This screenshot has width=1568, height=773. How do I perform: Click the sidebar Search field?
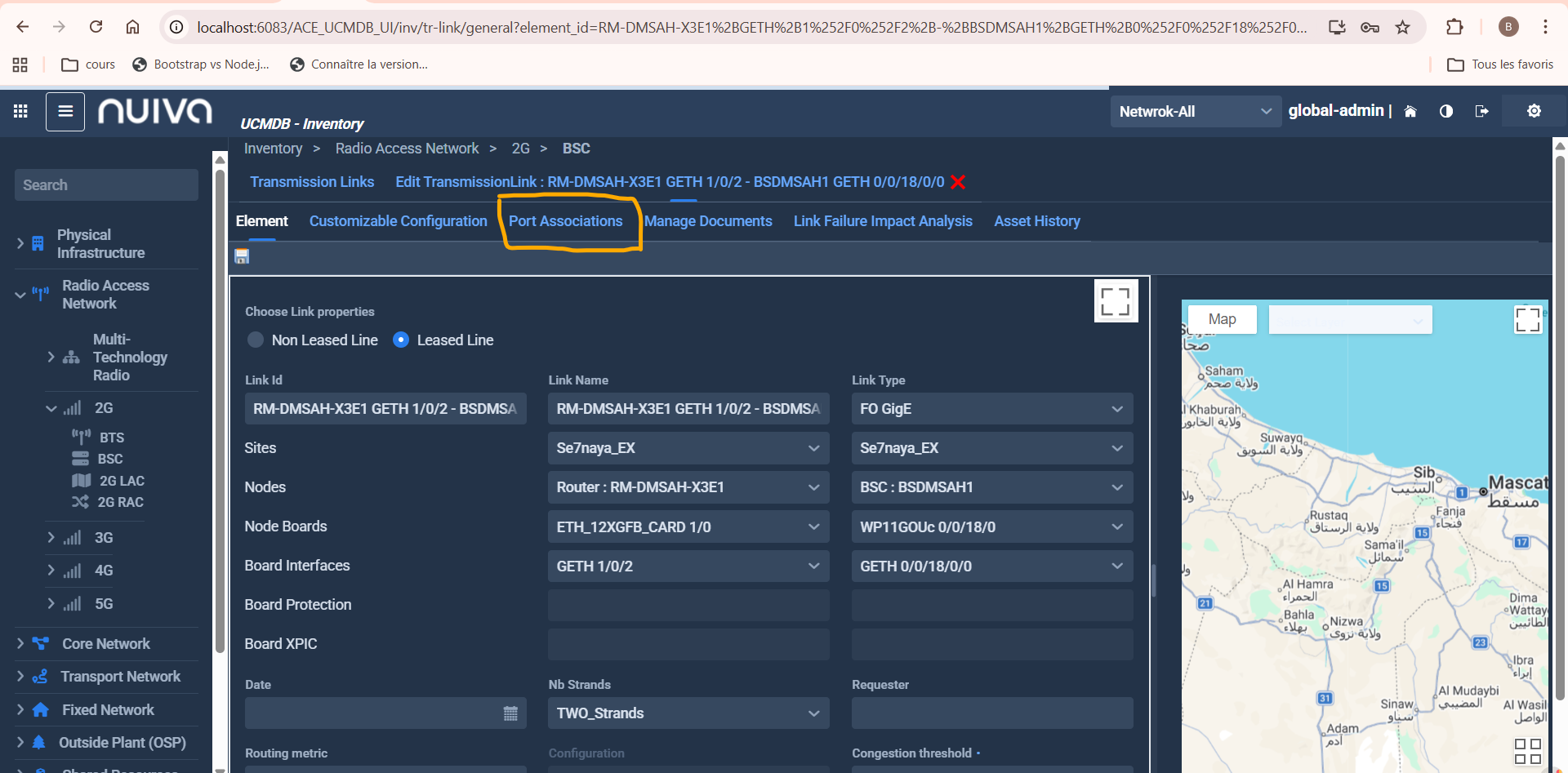click(x=106, y=185)
